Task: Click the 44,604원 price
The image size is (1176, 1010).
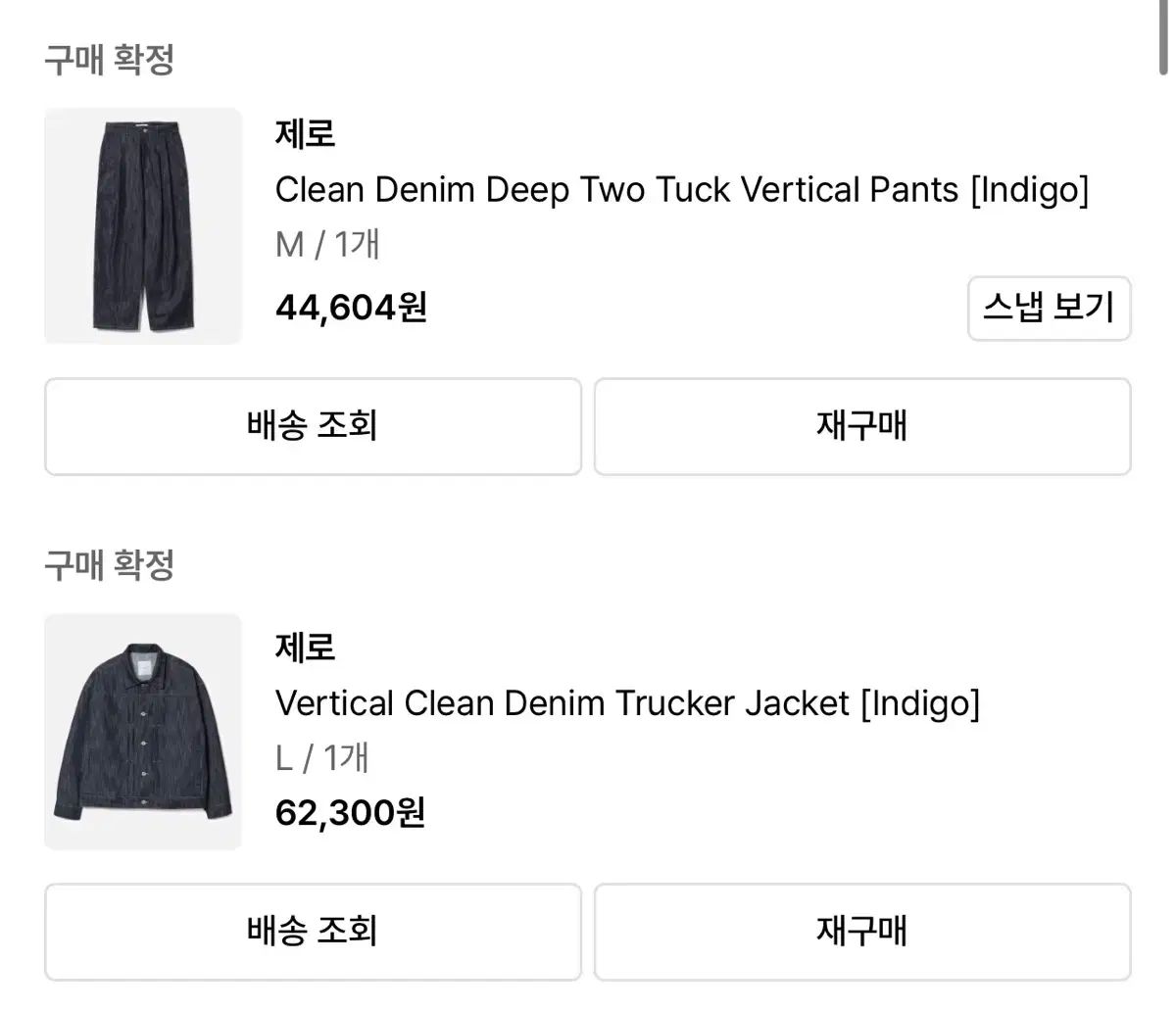Action: 351,309
